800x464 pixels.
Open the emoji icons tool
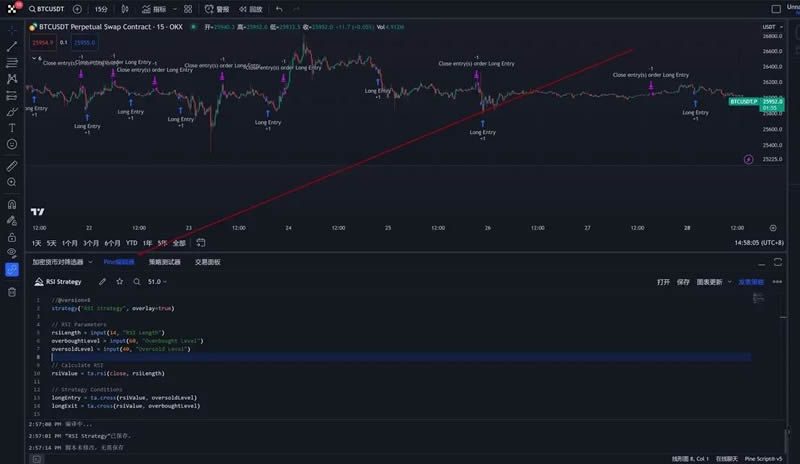(12, 144)
